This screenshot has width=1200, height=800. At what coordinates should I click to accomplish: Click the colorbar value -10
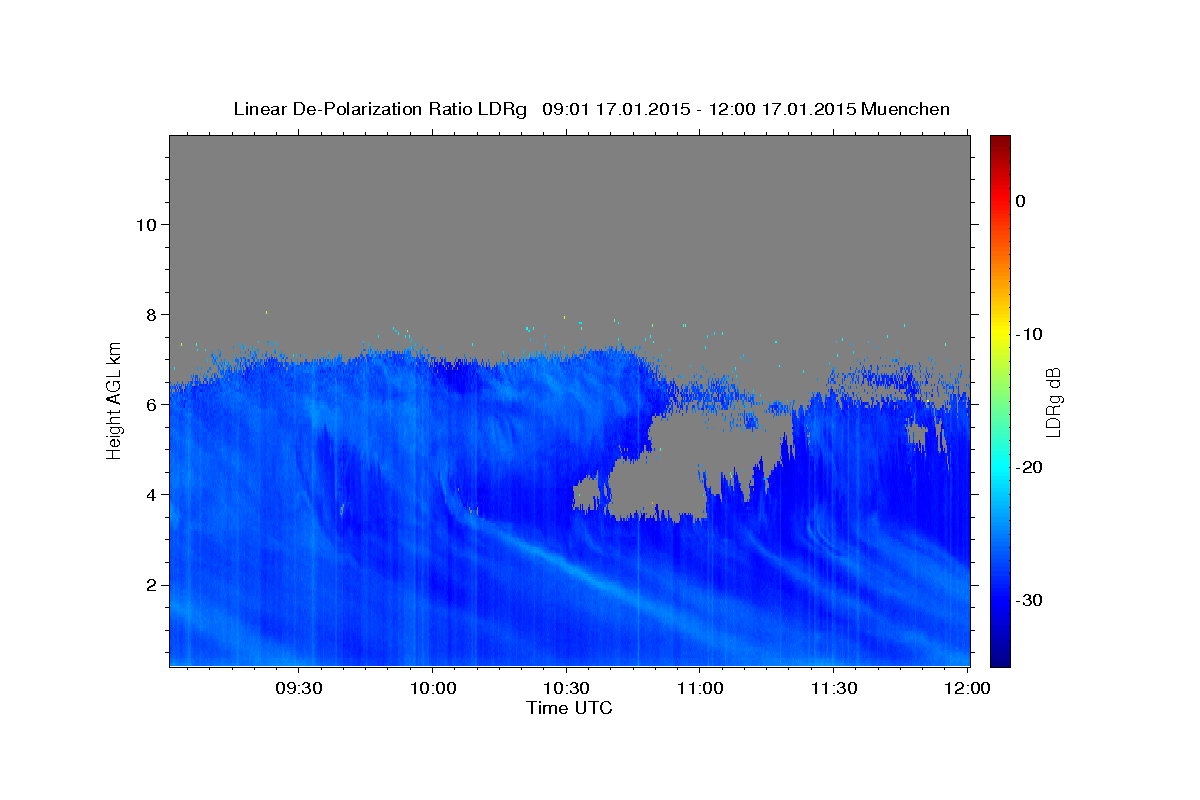[1027, 334]
